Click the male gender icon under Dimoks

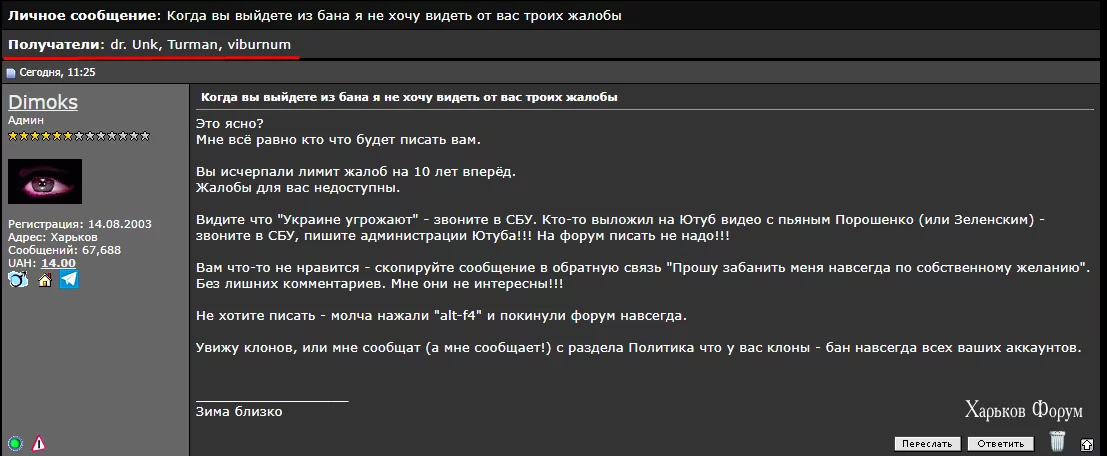pyautogui.click(x=18, y=280)
